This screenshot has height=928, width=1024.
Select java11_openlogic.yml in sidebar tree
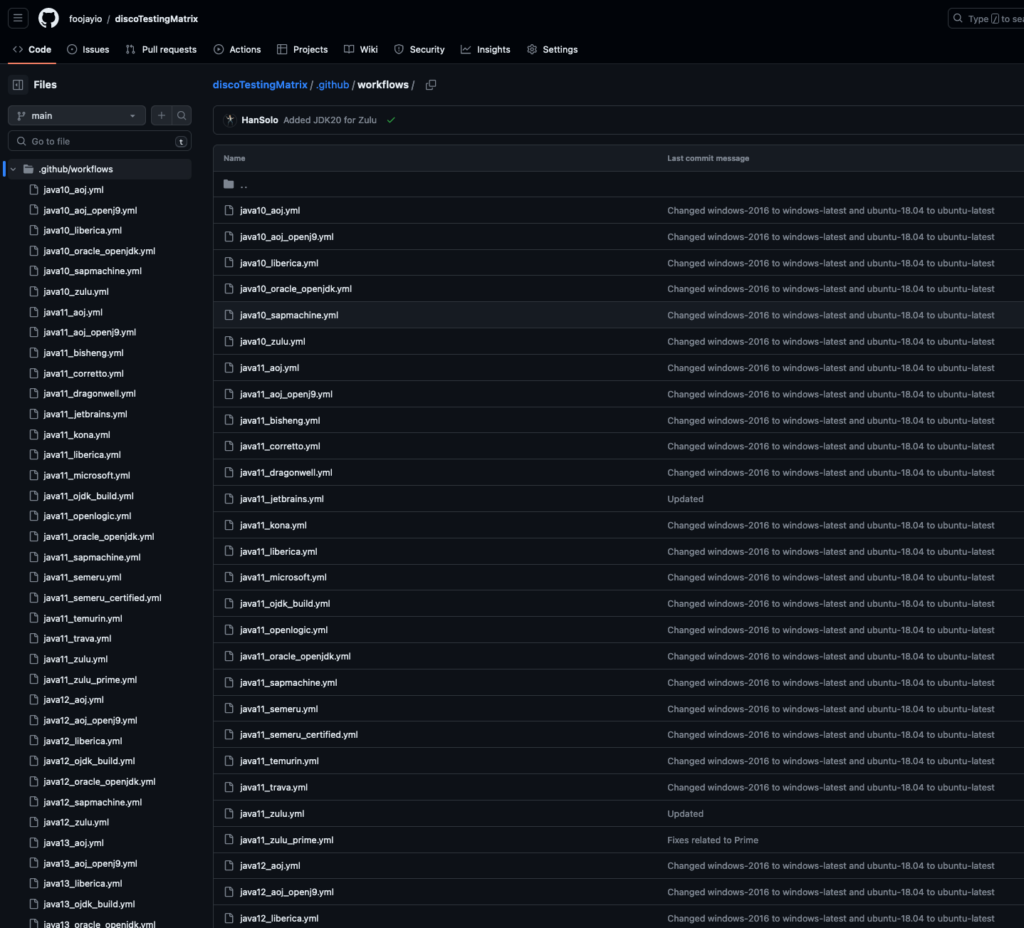pyautogui.click(x=87, y=516)
